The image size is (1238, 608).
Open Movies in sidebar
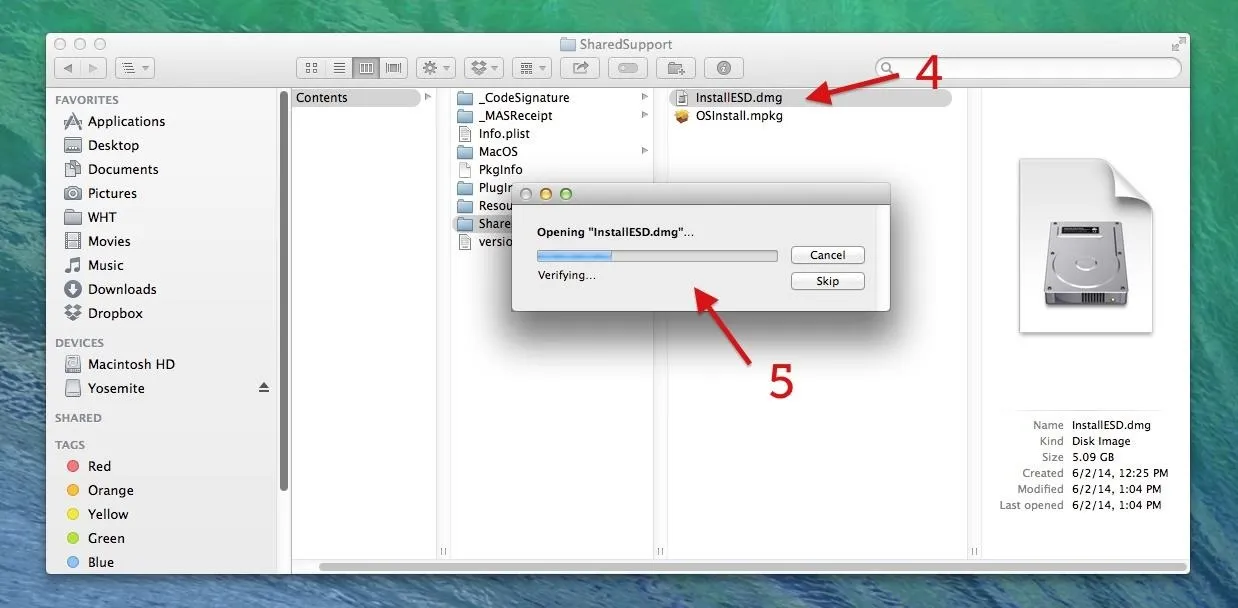[x=109, y=241]
